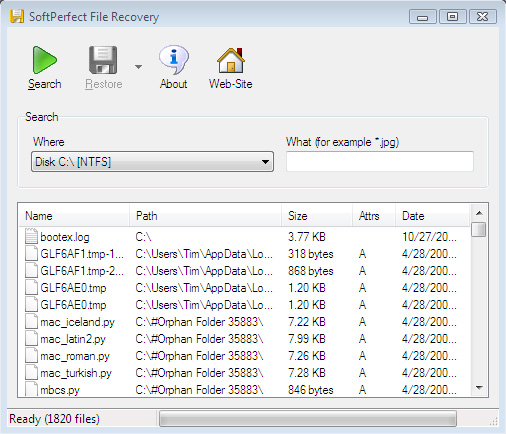The image size is (506, 434).
Task: Select the GLF6AE0.tmp row sized 1.20 KB below the 868 bytes row
Action: click(x=245, y=288)
